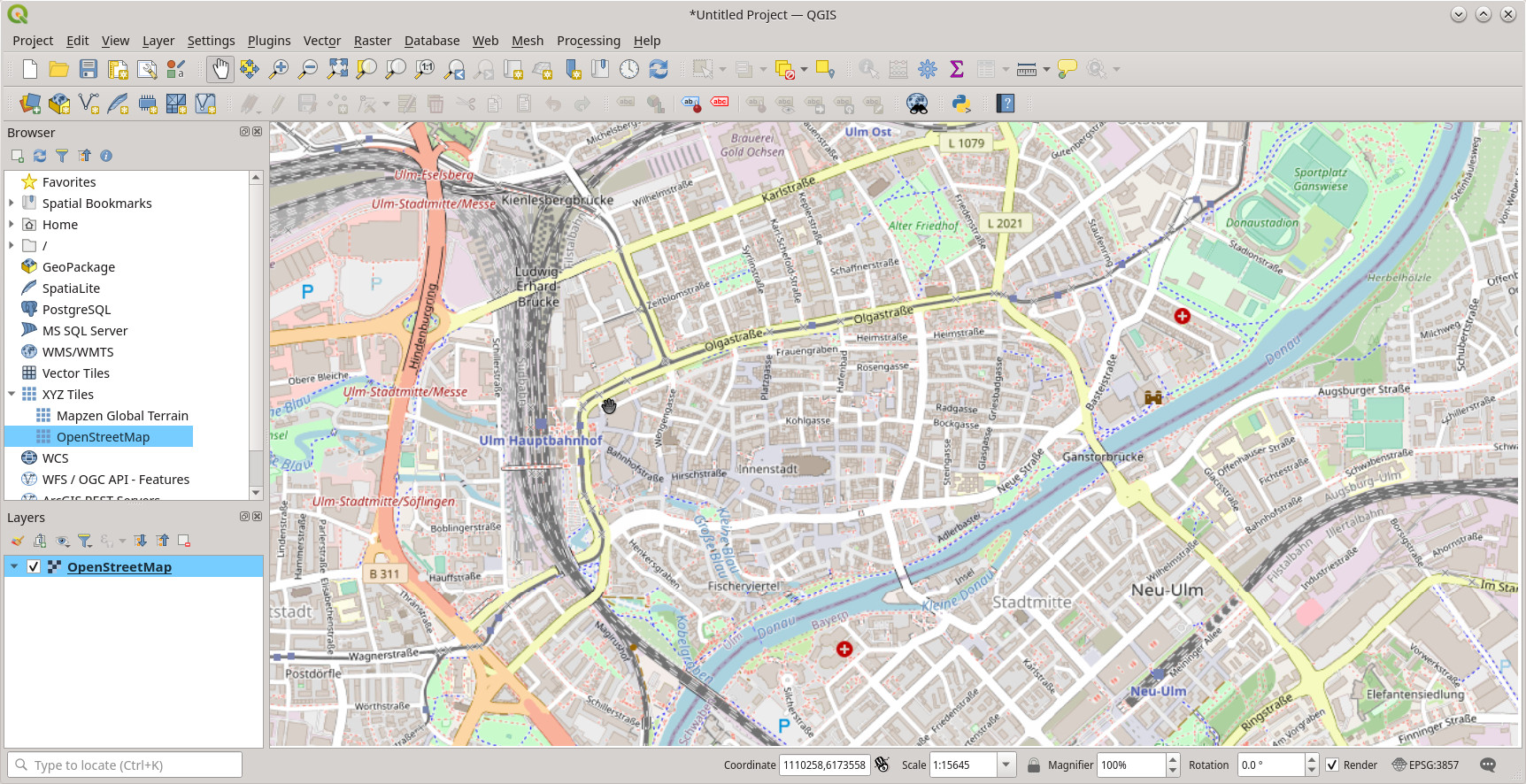The height and width of the screenshot is (784, 1526).
Task: Refresh the map canvas
Action: coord(659,69)
